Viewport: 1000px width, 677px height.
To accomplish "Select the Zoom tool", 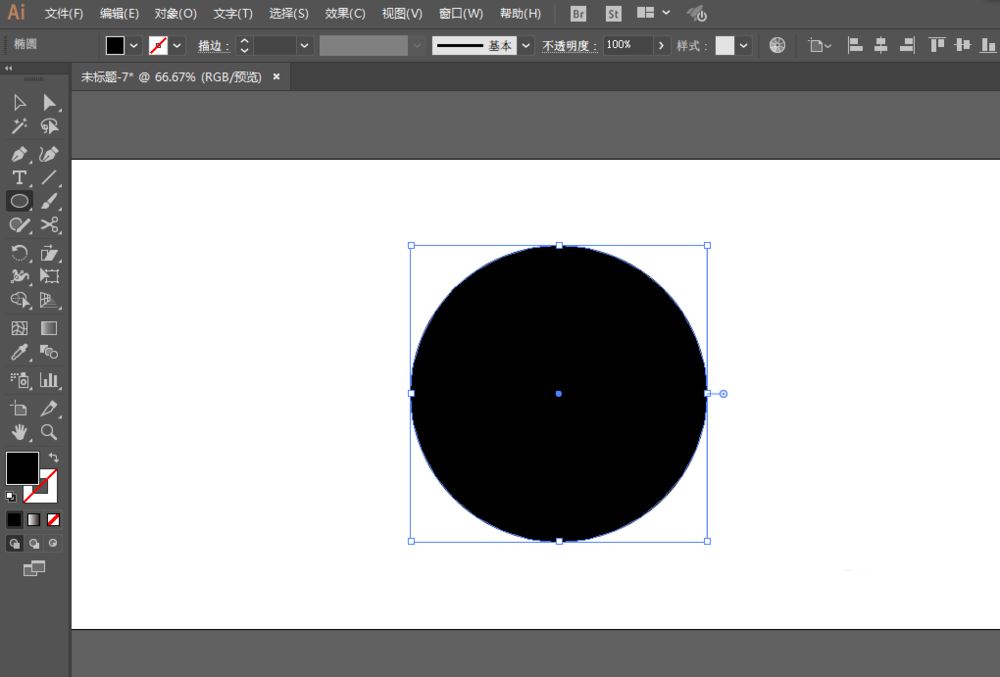I will pos(50,432).
